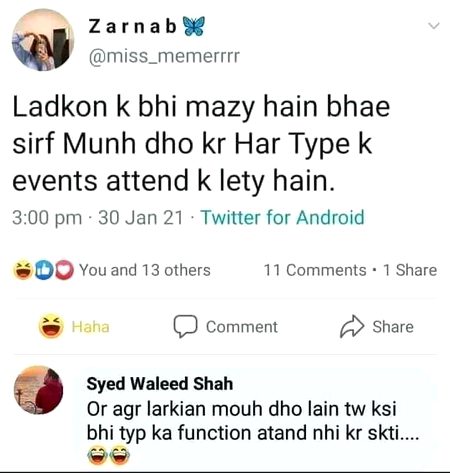Expand tweet options chevron at top right
The image size is (450, 473).
coord(434,25)
